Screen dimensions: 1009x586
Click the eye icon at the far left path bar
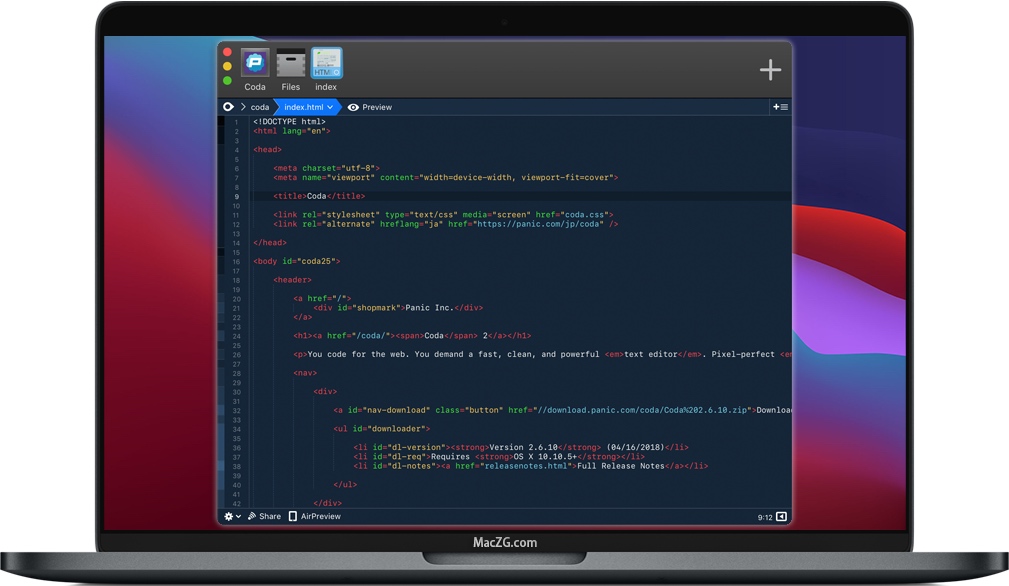(228, 107)
